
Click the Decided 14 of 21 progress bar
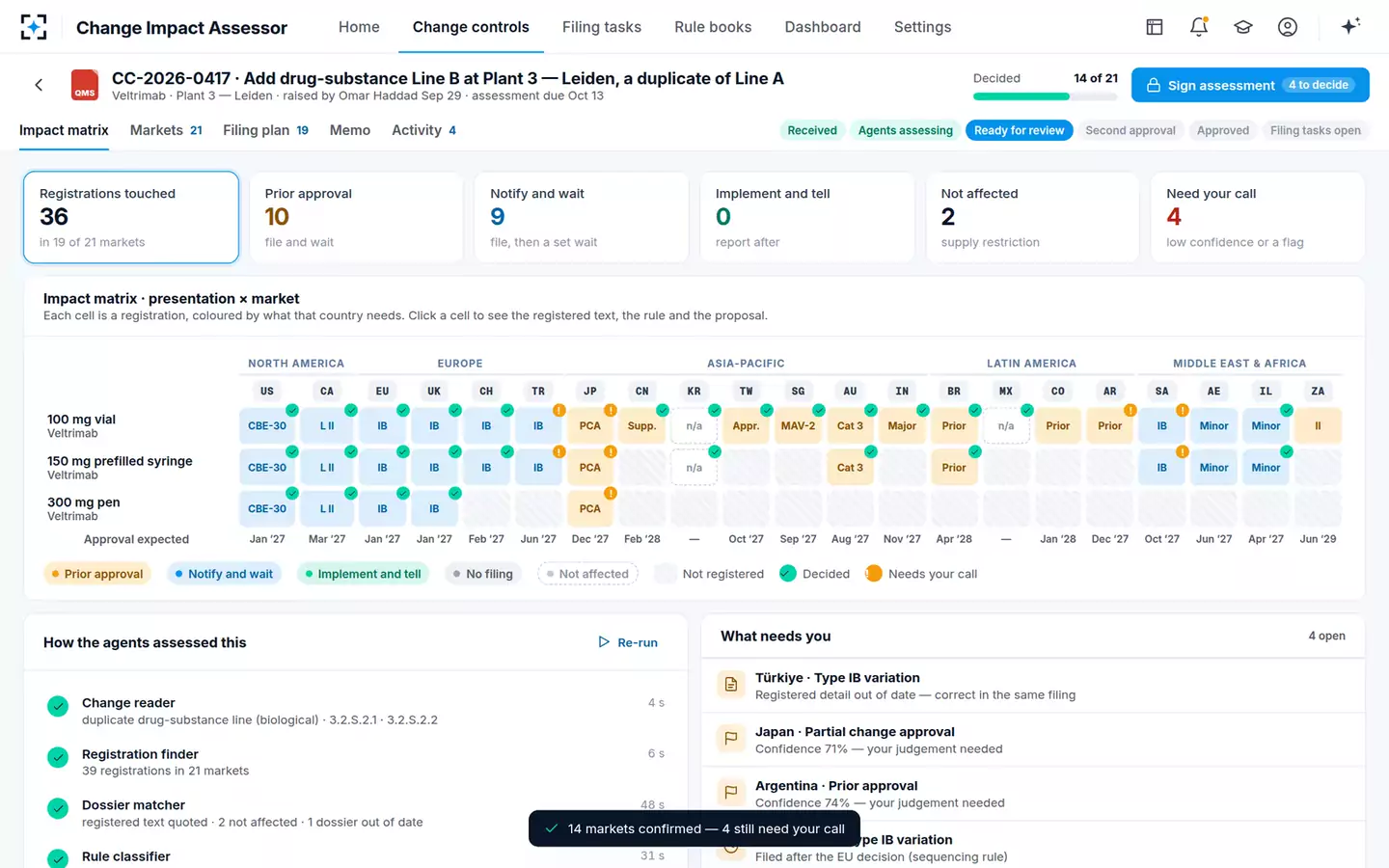point(1046,96)
